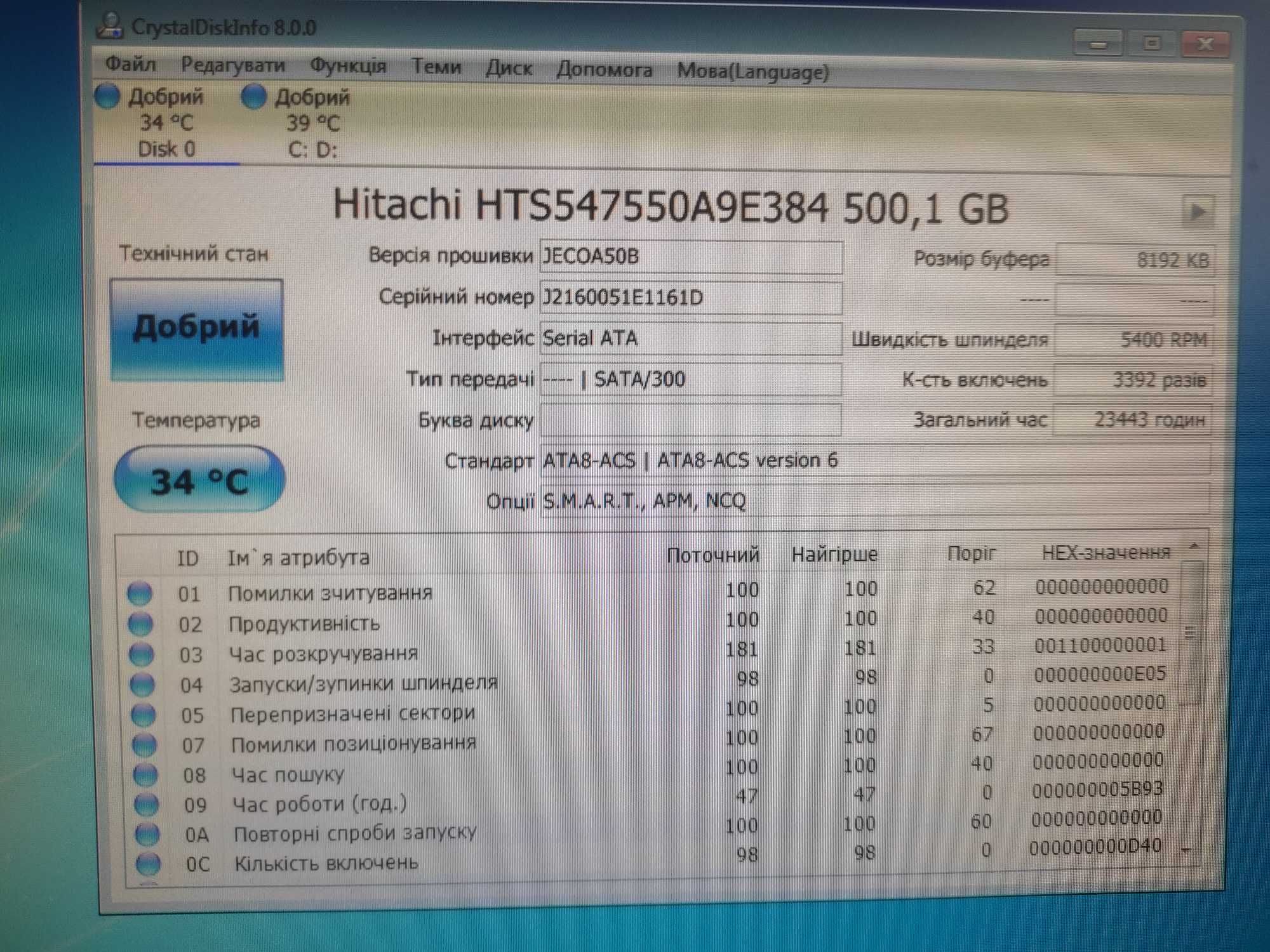Click the S.M.A.R.T., APM, NCQ features field
This screenshot has height=952, width=1270.
[875, 500]
